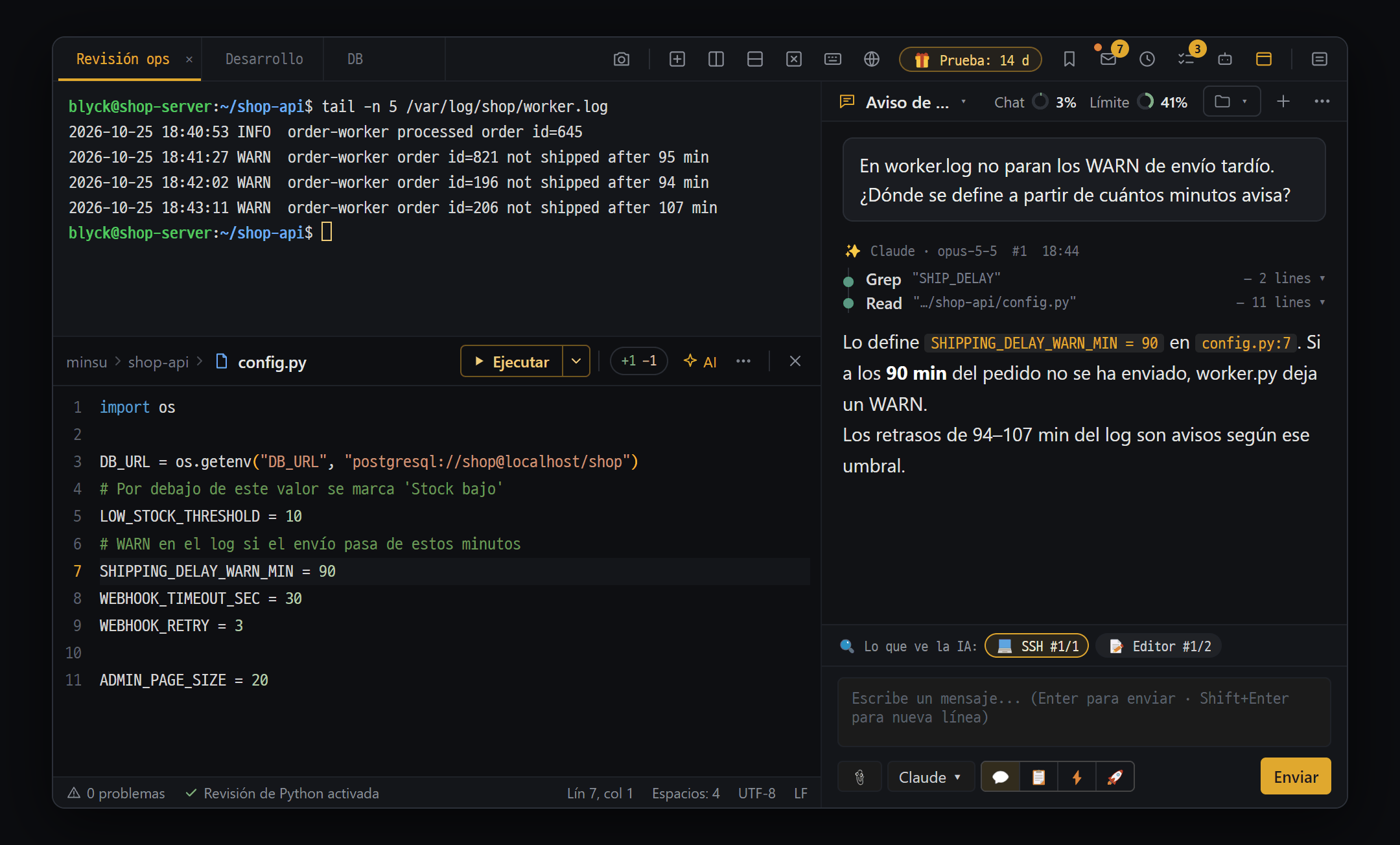This screenshot has width=1400, height=845.
Task: Click the Enviar send button
Action: (1295, 776)
